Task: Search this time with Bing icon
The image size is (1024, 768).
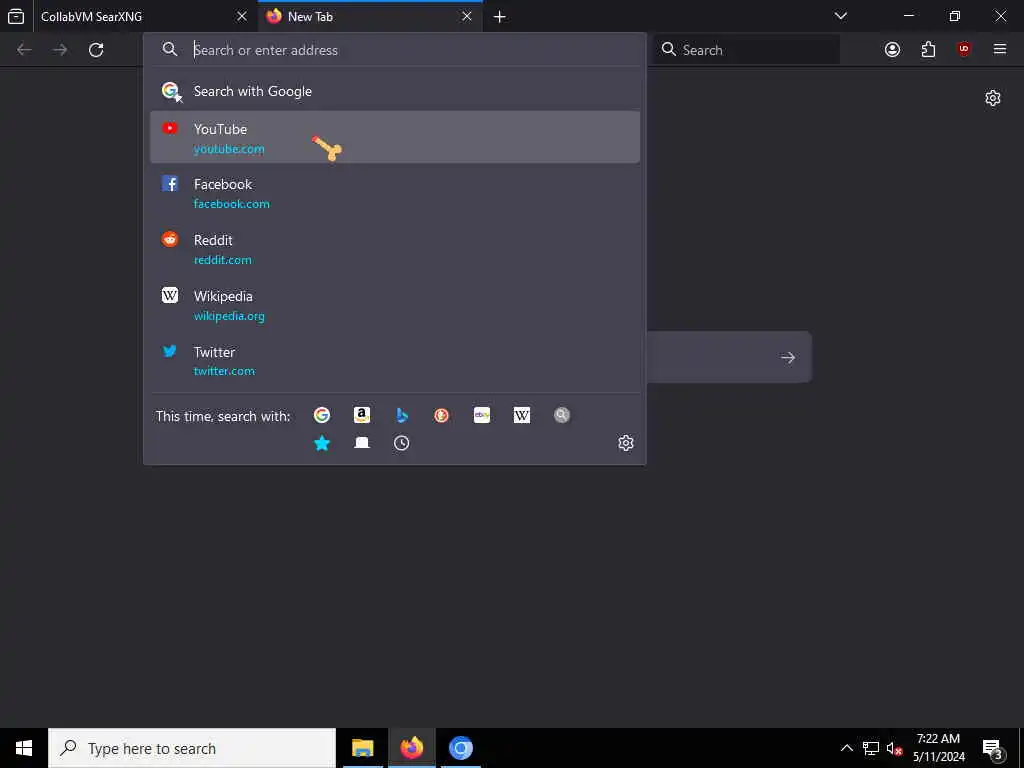Action: click(402, 415)
